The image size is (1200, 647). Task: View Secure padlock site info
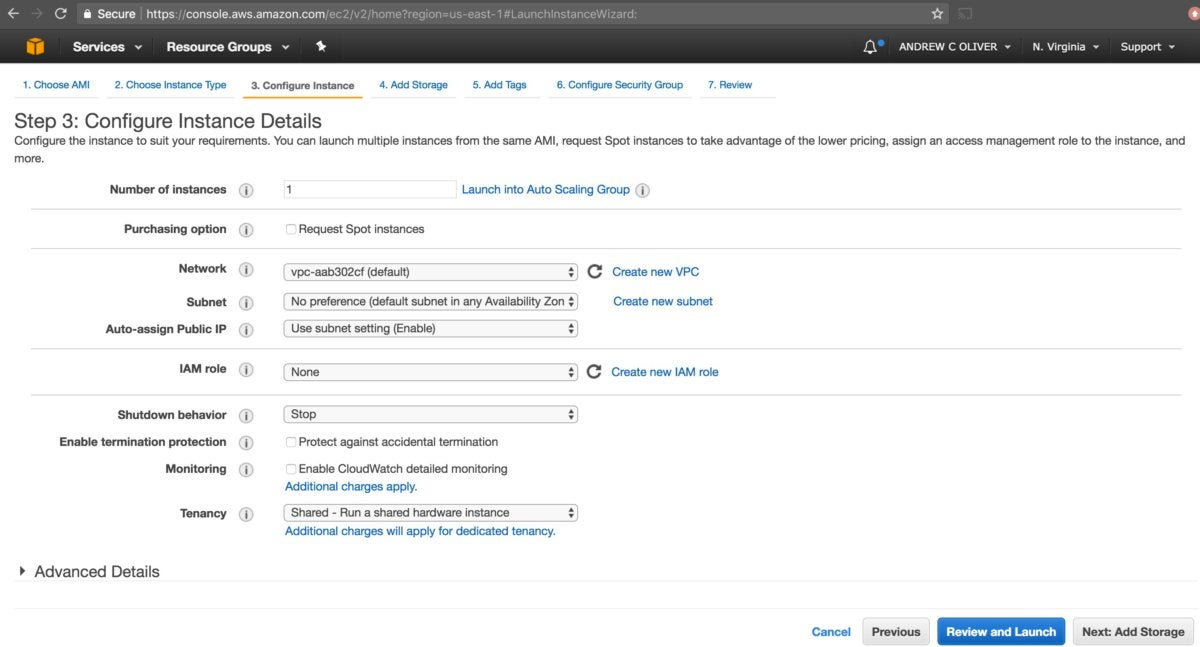click(x=110, y=14)
